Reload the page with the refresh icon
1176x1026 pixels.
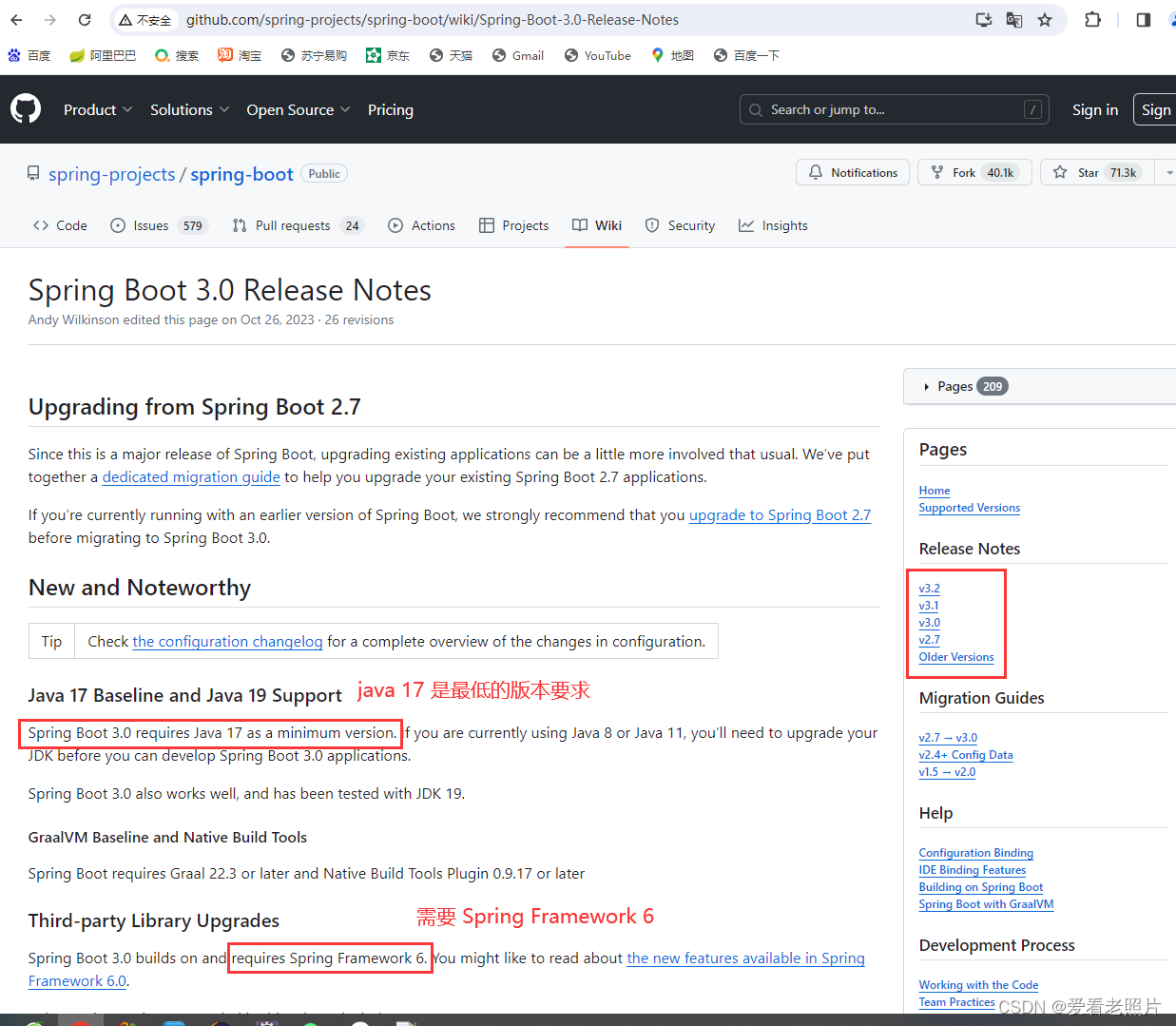coord(85,20)
